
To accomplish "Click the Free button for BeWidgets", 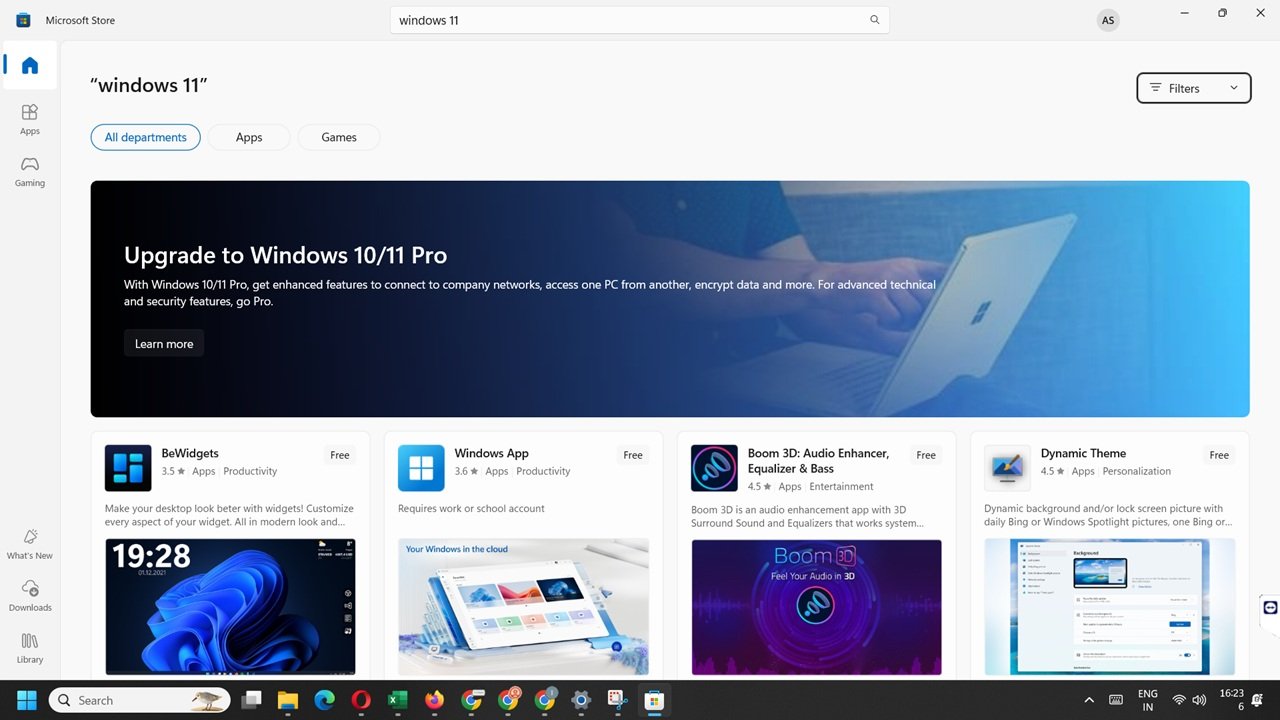I will click(340, 455).
